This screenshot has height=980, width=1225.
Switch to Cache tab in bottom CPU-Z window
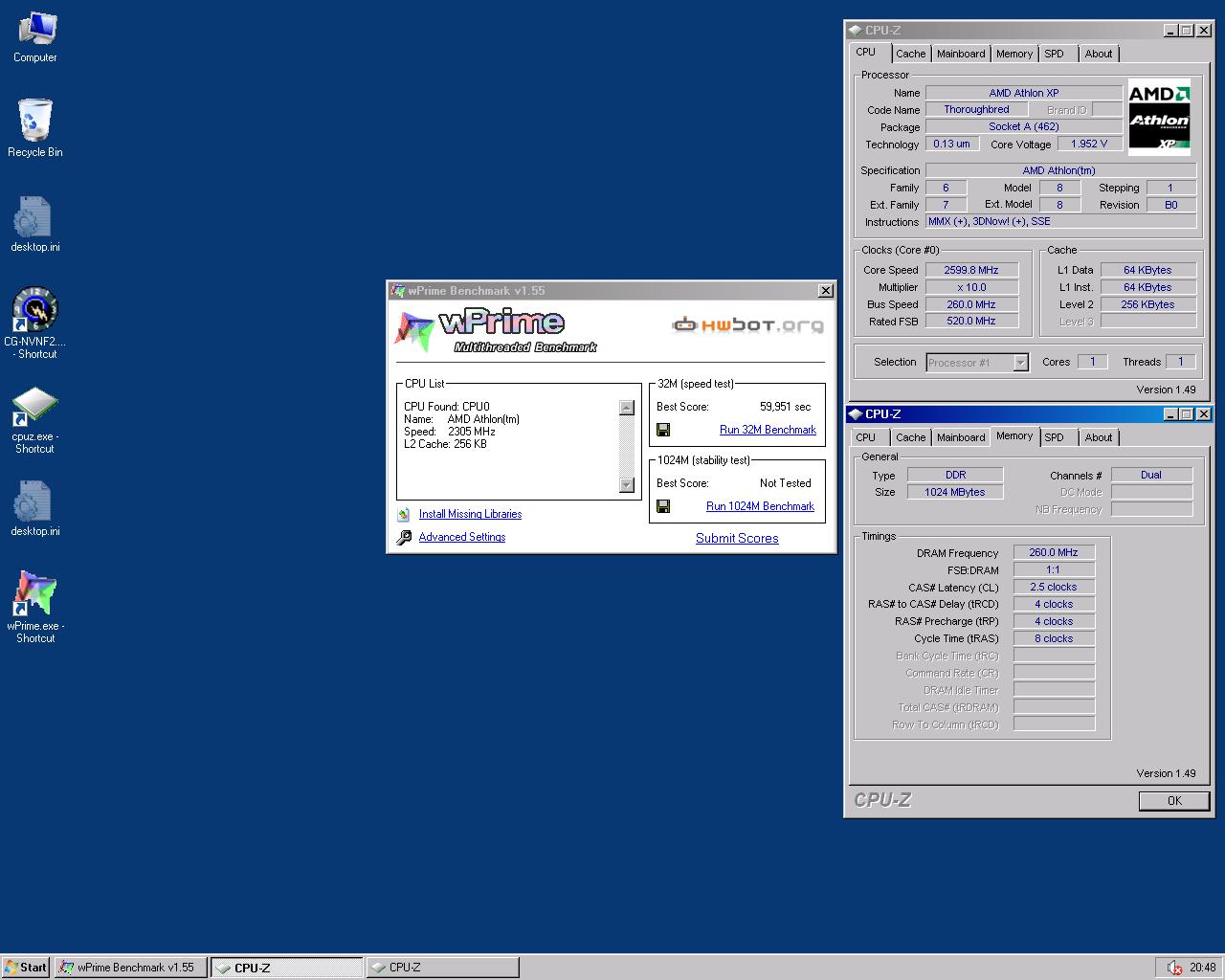click(x=910, y=437)
